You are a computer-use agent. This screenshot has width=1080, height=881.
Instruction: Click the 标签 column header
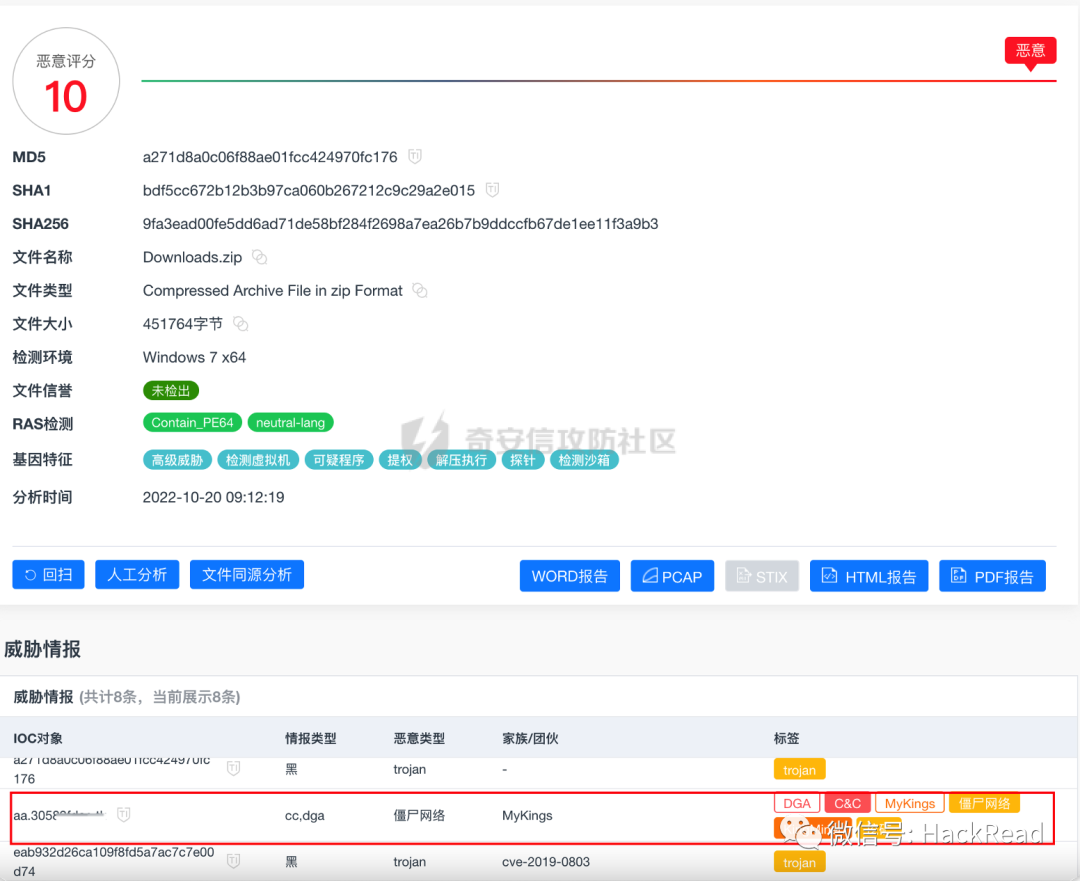[x=787, y=738]
